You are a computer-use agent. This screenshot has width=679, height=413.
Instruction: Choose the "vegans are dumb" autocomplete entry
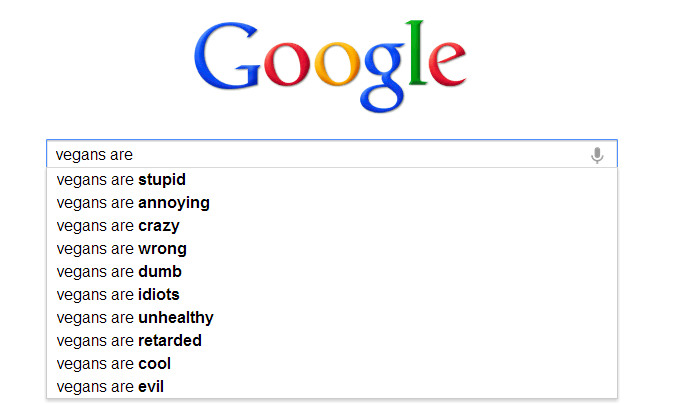[x=332, y=271]
